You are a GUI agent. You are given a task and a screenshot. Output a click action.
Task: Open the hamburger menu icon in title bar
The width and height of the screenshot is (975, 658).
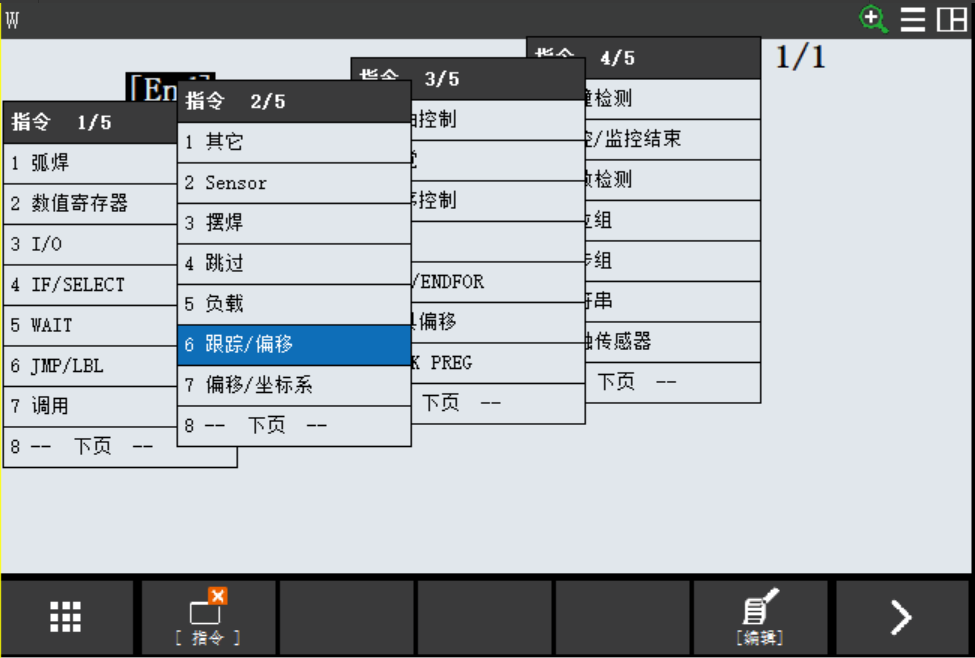(913, 20)
